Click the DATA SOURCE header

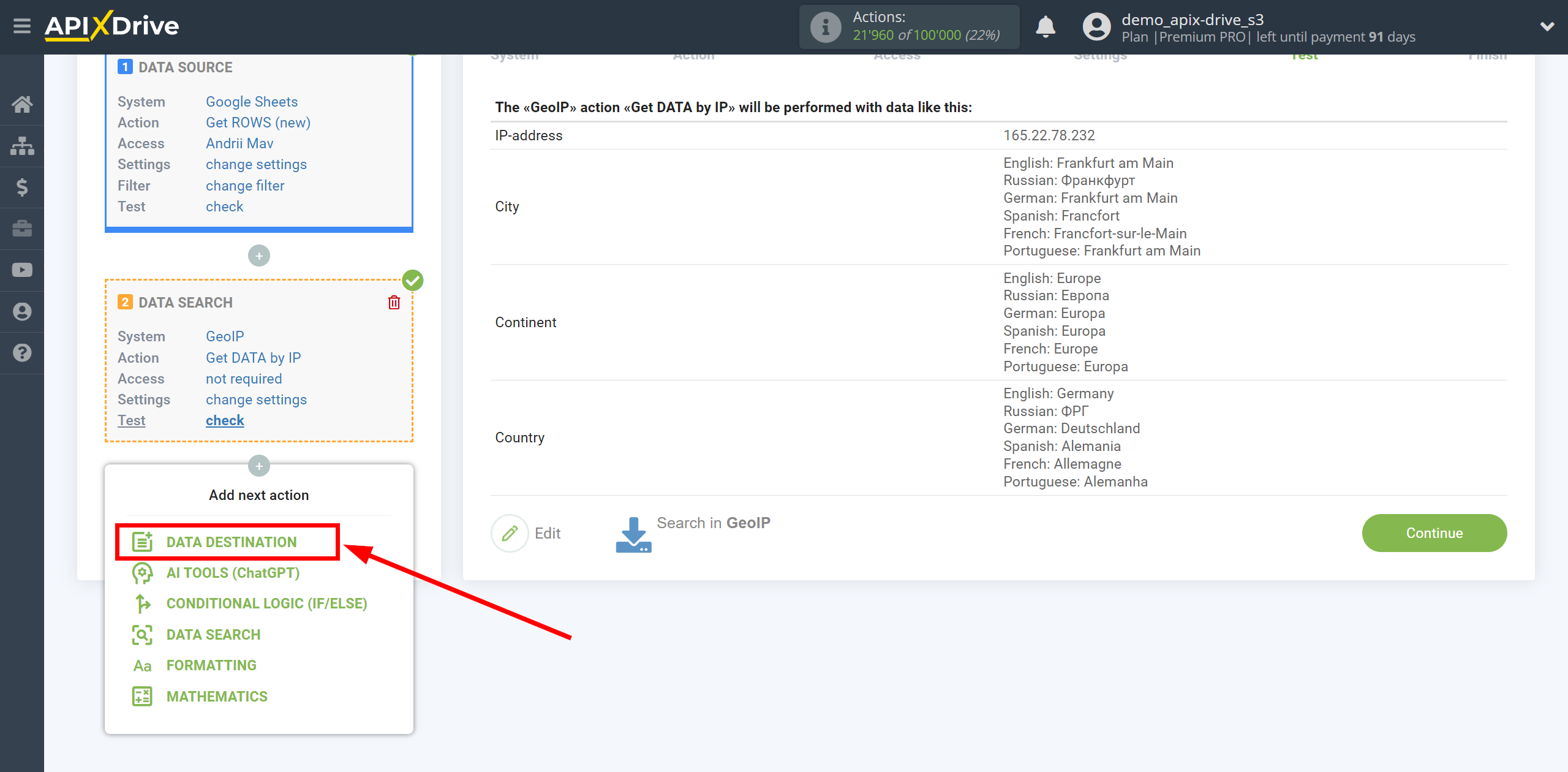tap(186, 67)
